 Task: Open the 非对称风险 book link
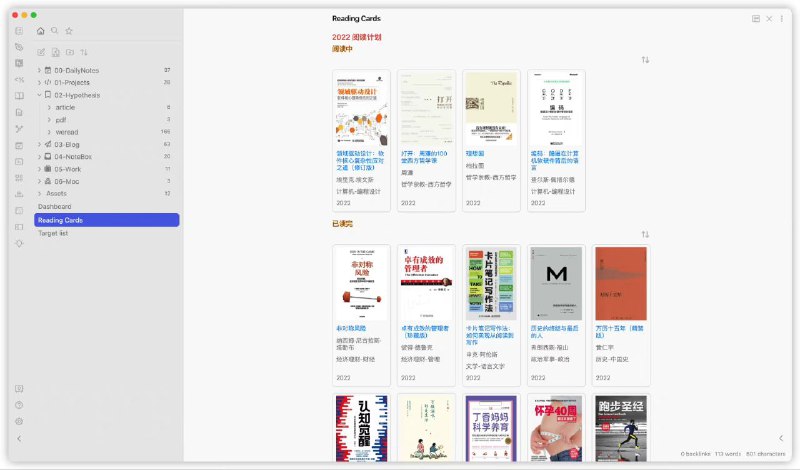pyautogui.click(x=351, y=328)
